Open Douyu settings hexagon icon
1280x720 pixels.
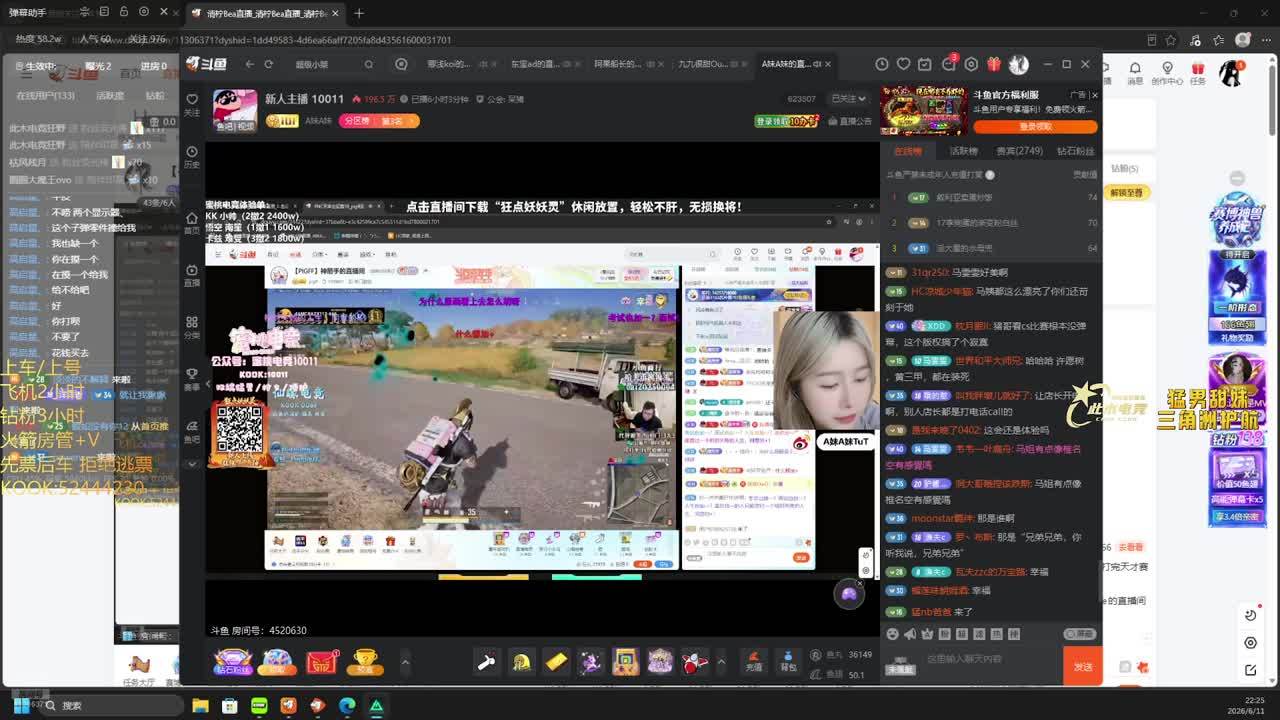click(971, 64)
